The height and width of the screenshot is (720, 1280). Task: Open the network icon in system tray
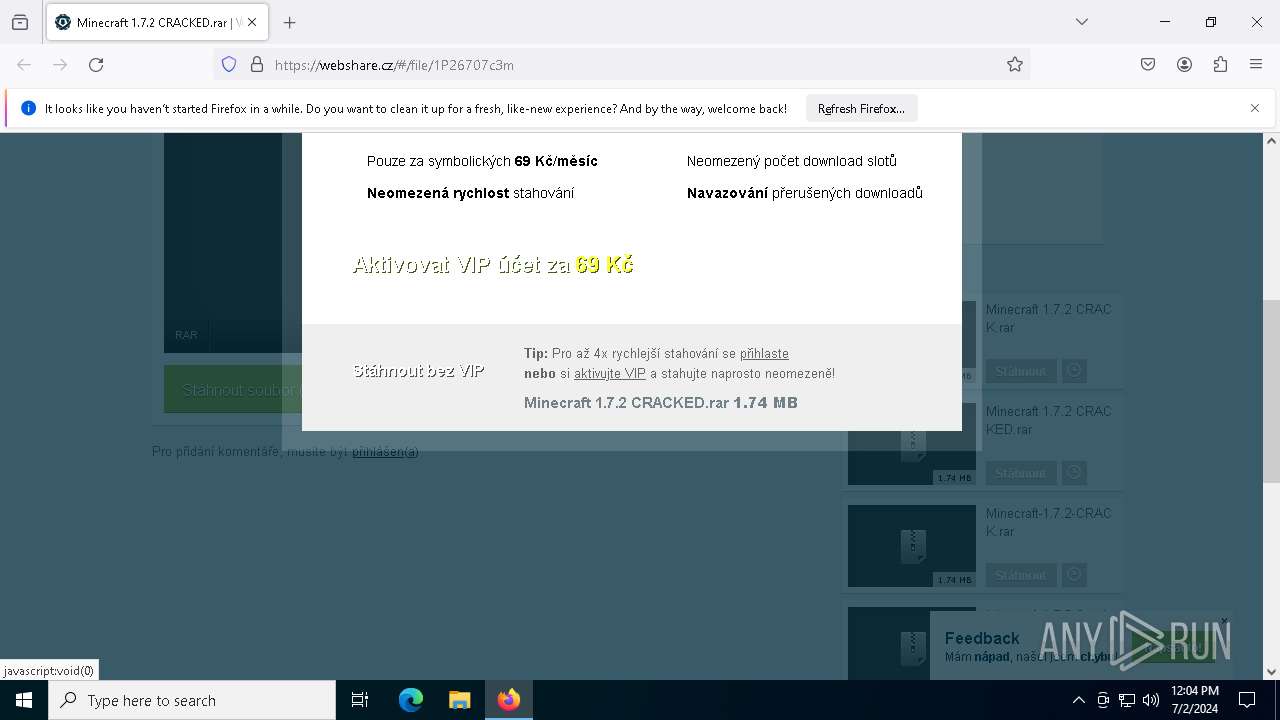(1127, 700)
